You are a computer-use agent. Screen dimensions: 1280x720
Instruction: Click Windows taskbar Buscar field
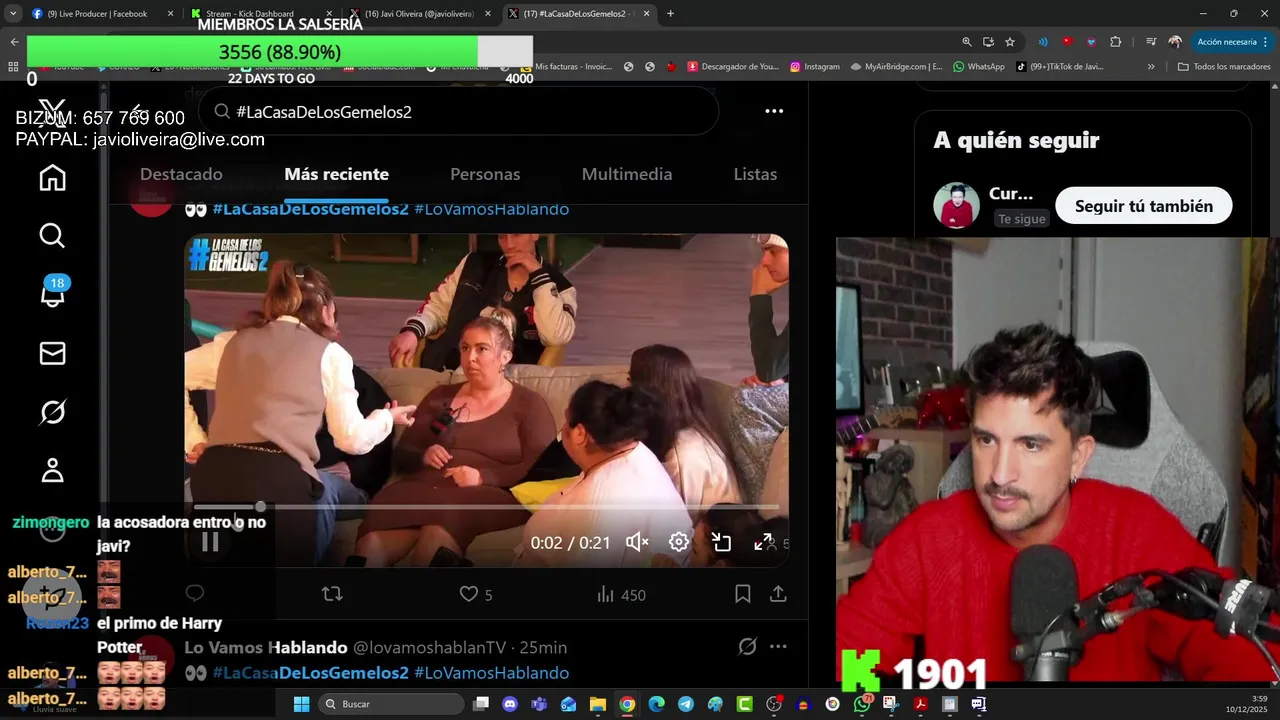point(392,704)
